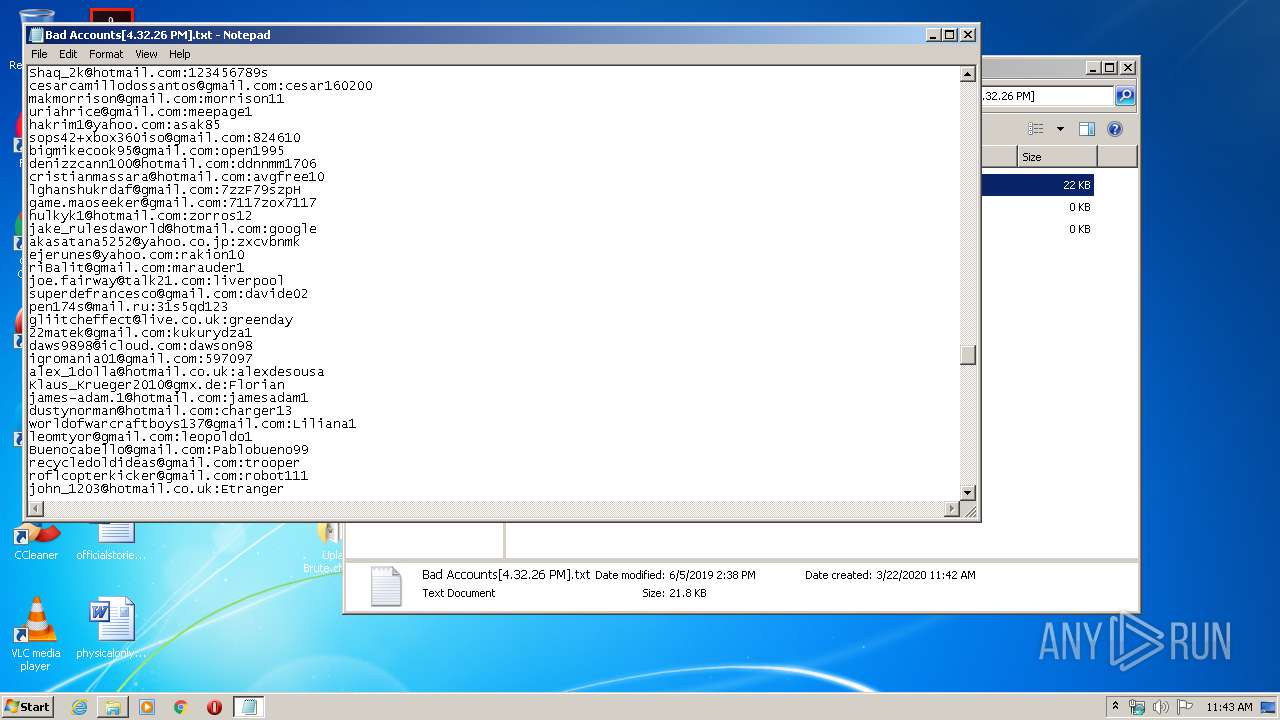
Task: Change view icon in Explorer toolbar
Action: 1036,129
